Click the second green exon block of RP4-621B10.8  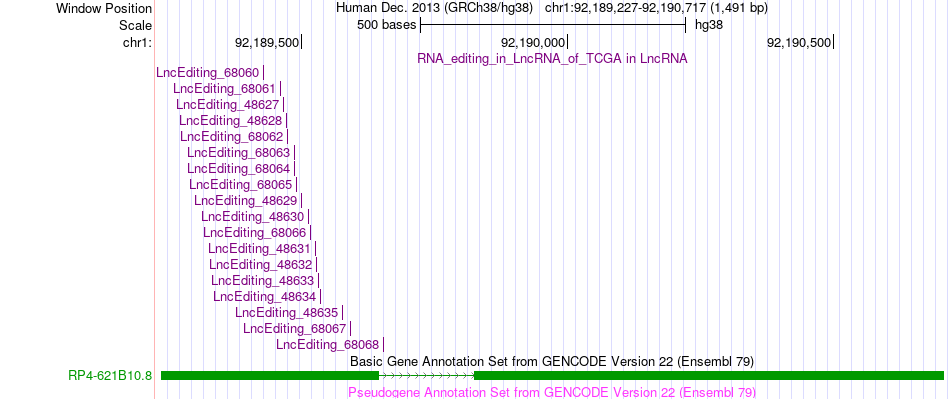pos(709,376)
